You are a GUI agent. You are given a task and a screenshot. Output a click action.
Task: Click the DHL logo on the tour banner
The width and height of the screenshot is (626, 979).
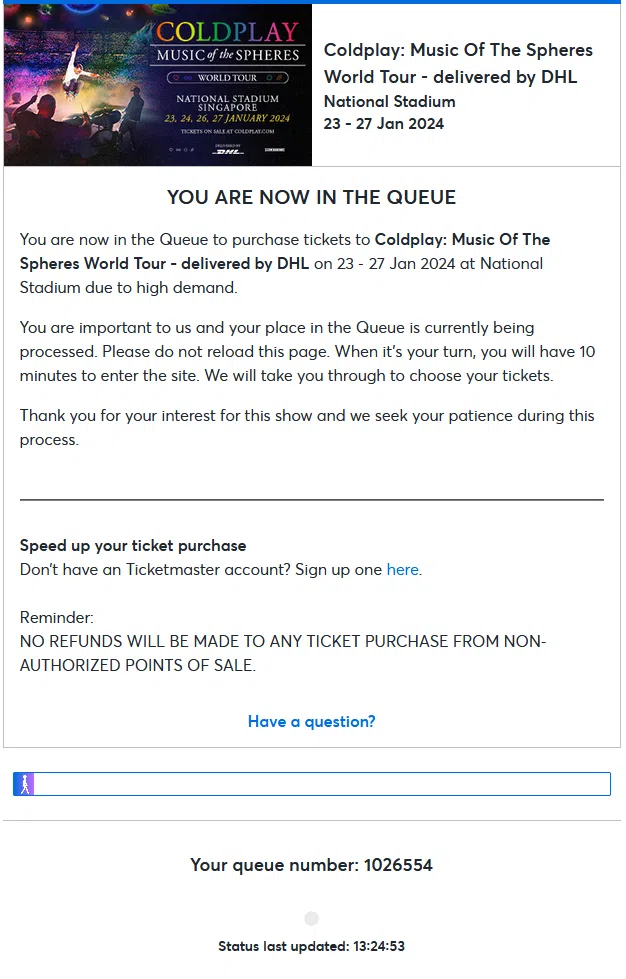229,151
